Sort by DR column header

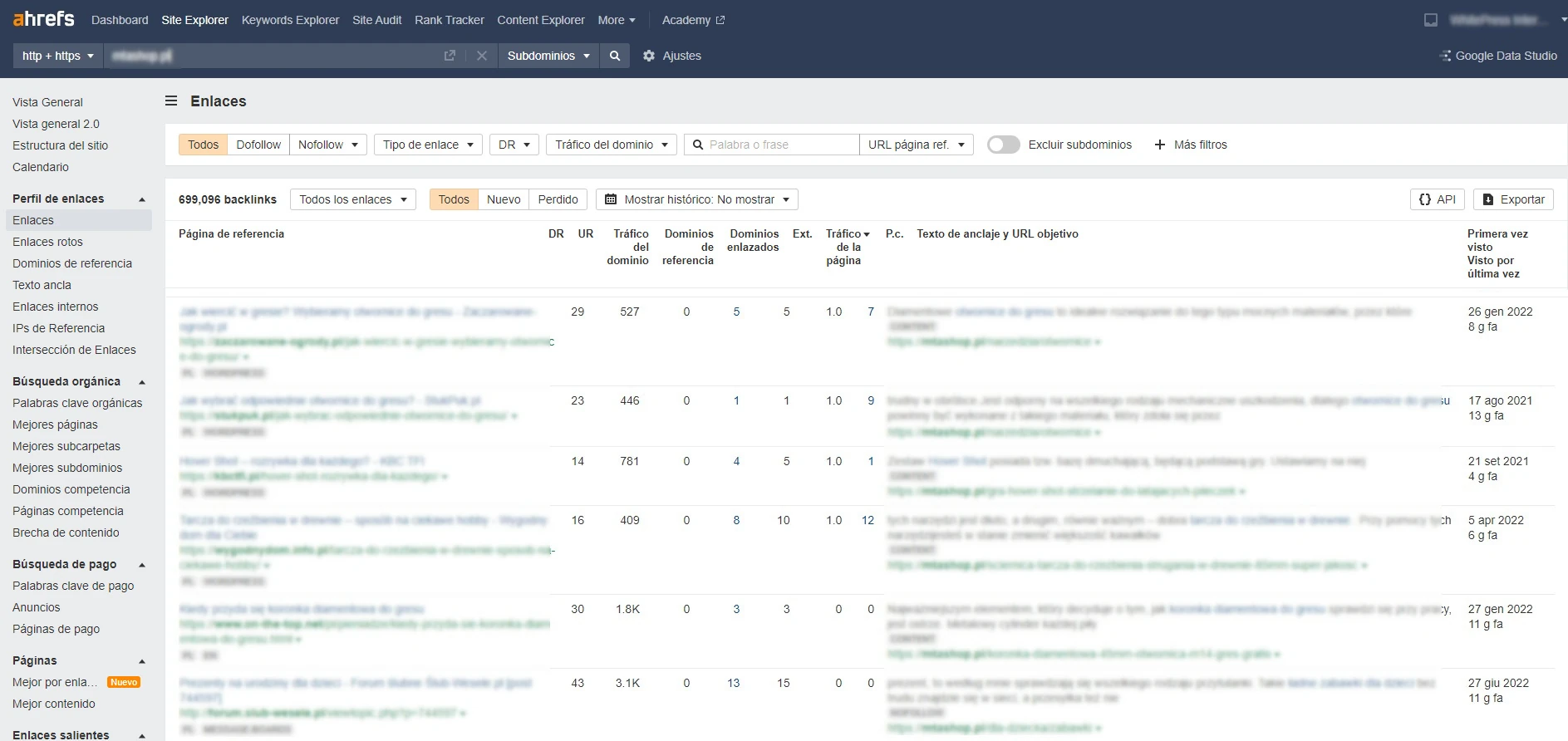point(556,233)
